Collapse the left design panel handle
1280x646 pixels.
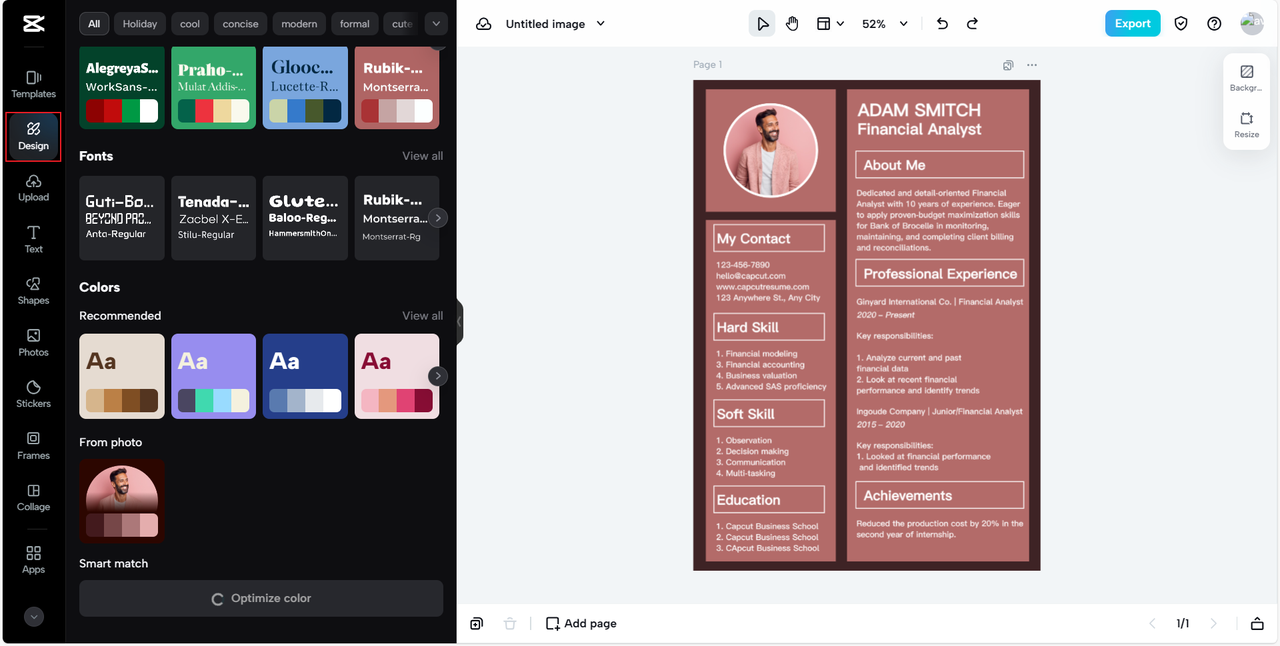(x=459, y=321)
